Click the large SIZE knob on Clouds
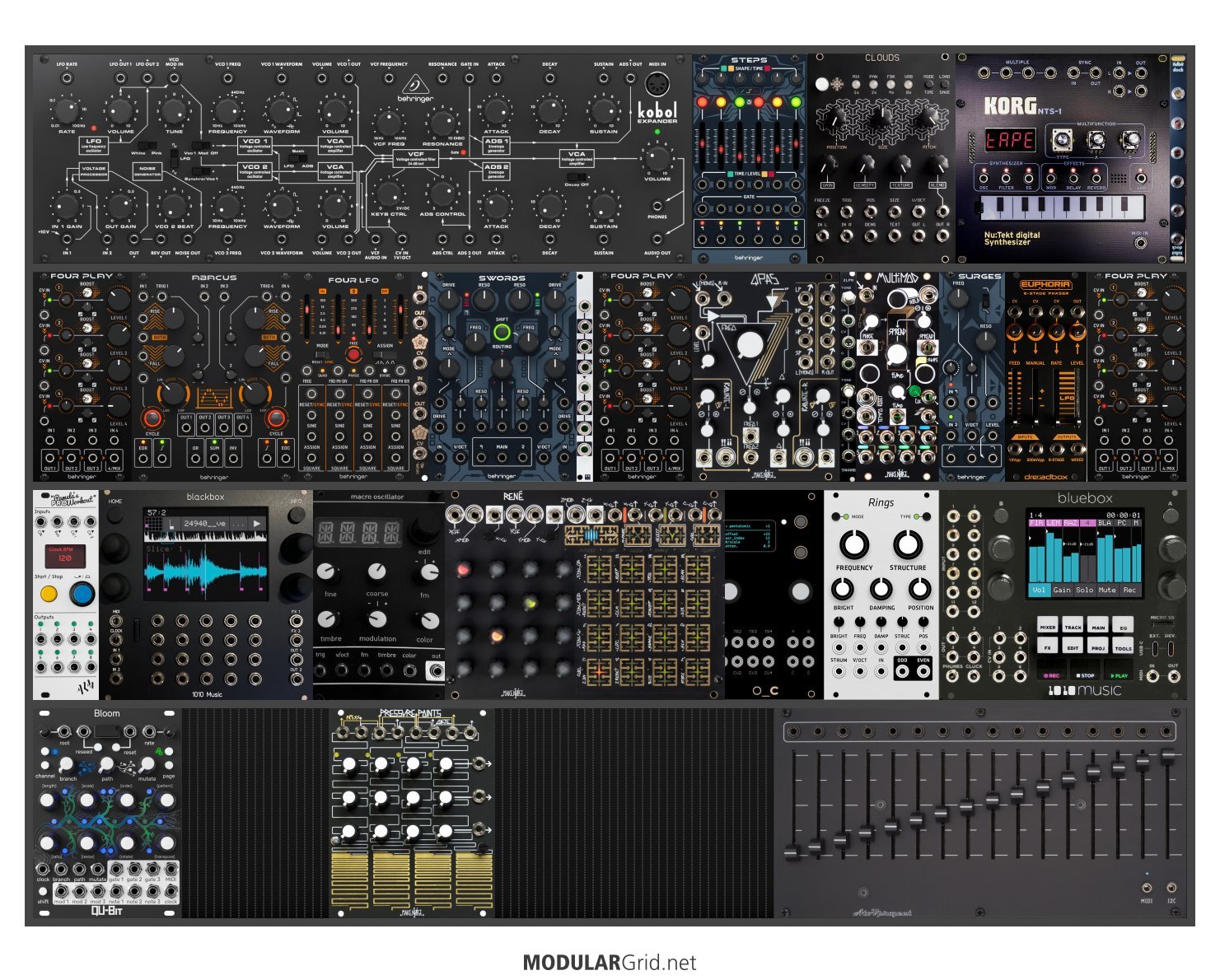Image resolution: width=1220 pixels, height=980 pixels. tap(881, 117)
